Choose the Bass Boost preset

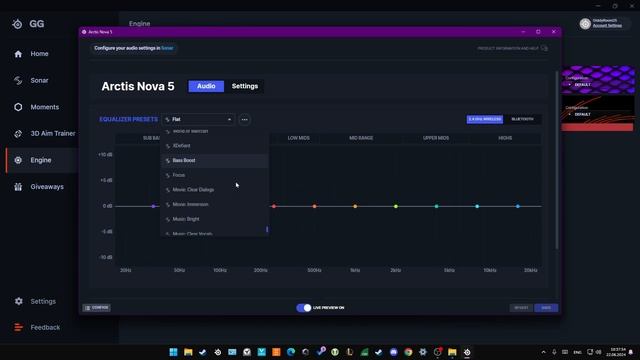pyautogui.click(x=214, y=160)
